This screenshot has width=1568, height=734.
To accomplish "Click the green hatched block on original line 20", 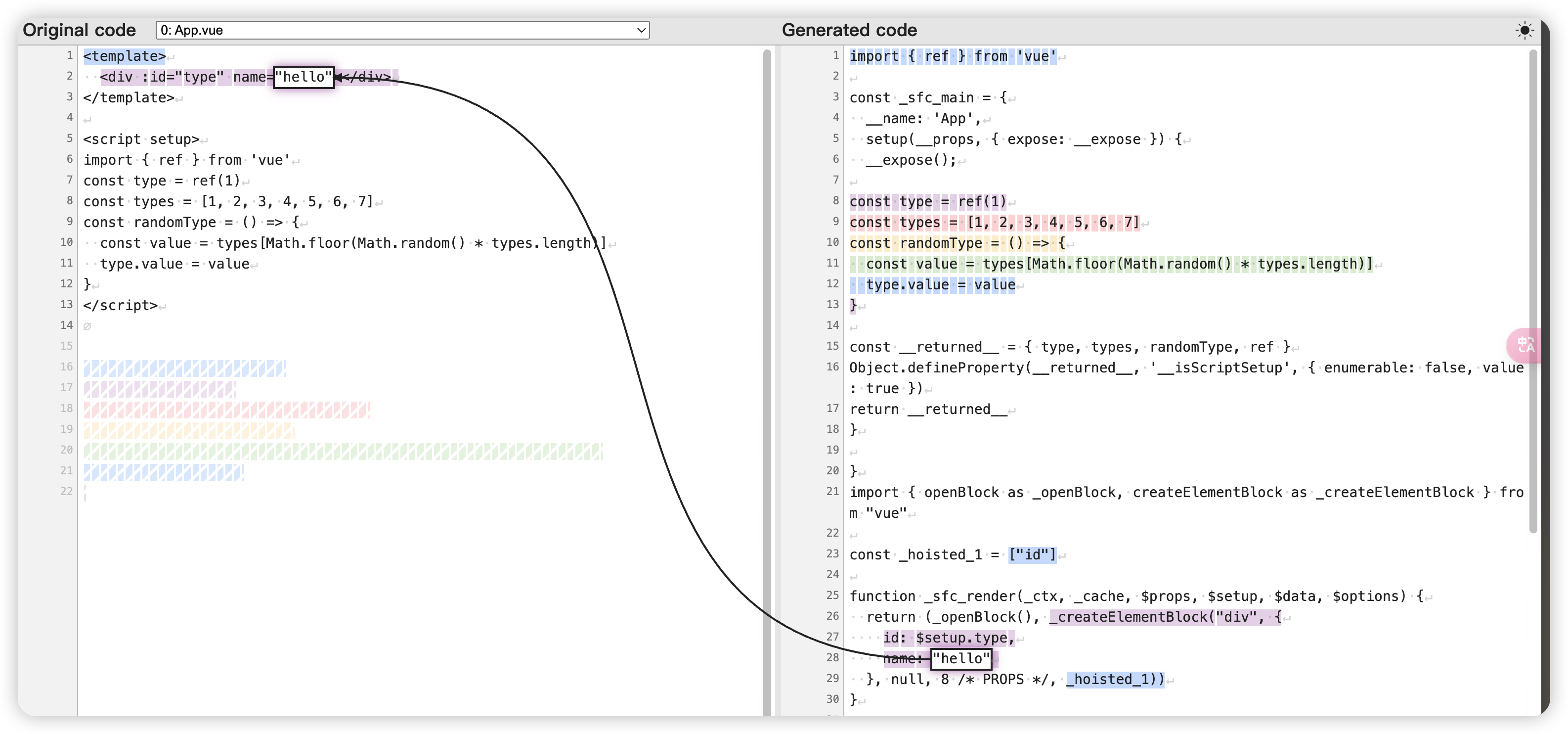I will 343,452.
